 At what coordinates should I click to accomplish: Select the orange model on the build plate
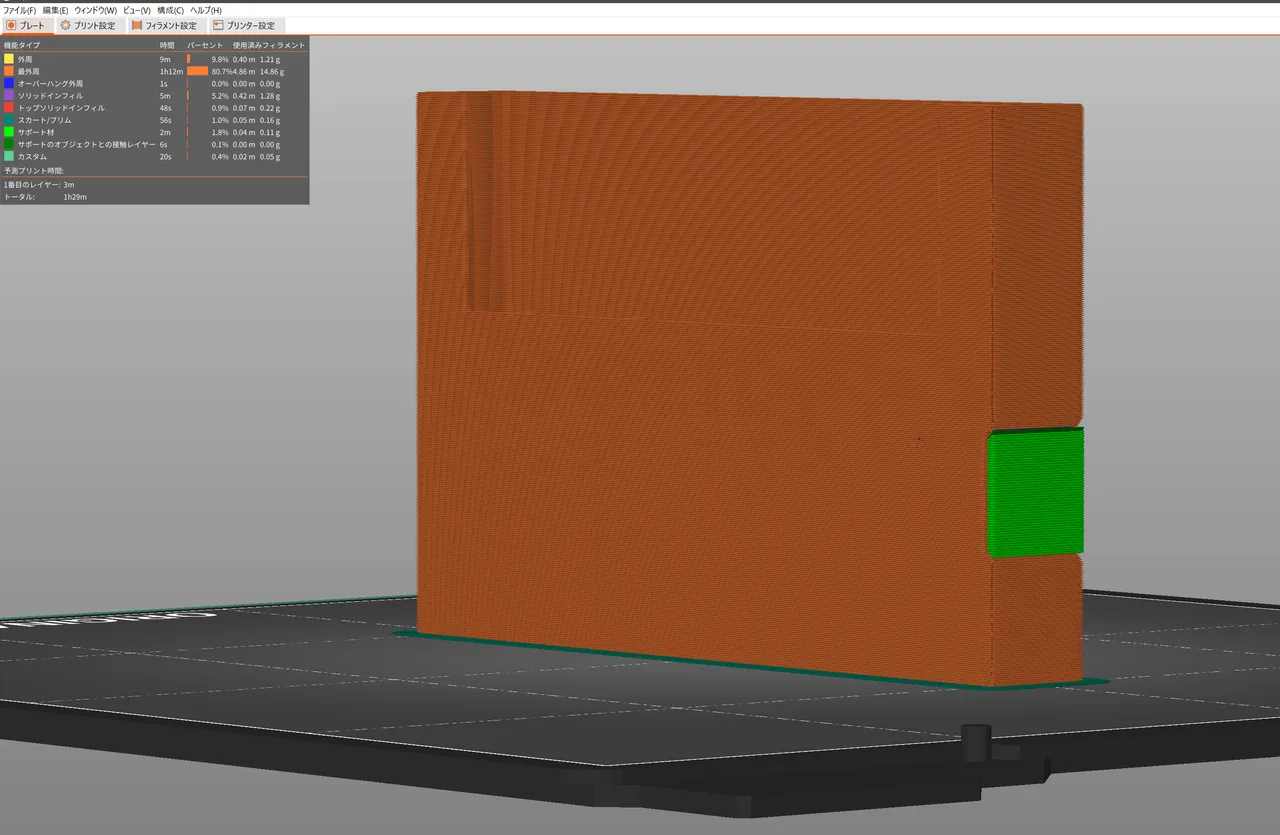700,380
